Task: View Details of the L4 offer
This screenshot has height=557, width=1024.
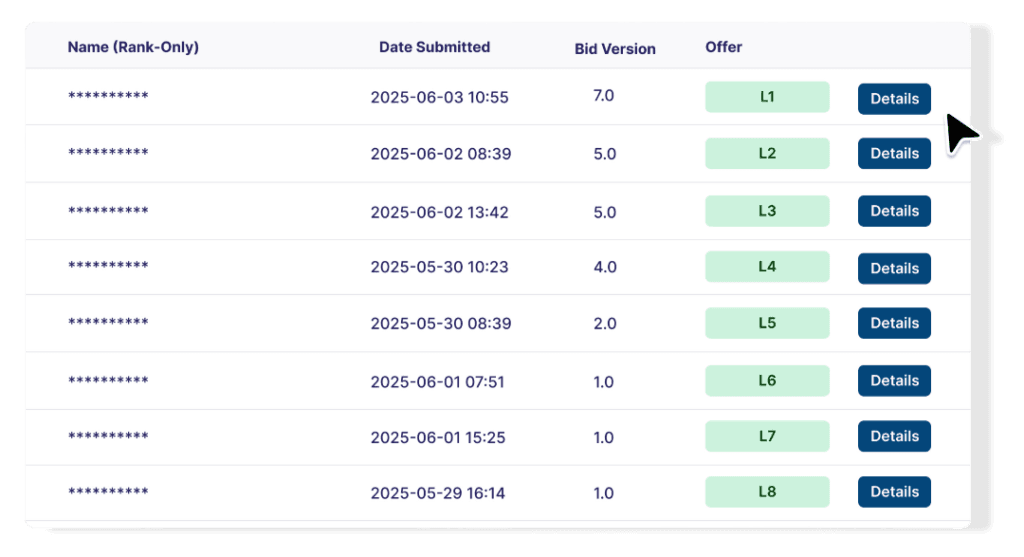Action: (894, 268)
